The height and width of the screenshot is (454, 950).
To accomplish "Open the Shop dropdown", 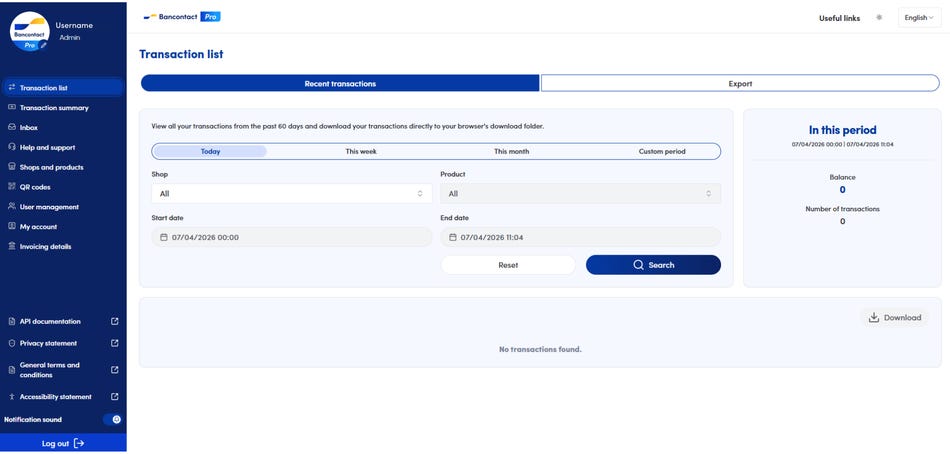I will 291,194.
